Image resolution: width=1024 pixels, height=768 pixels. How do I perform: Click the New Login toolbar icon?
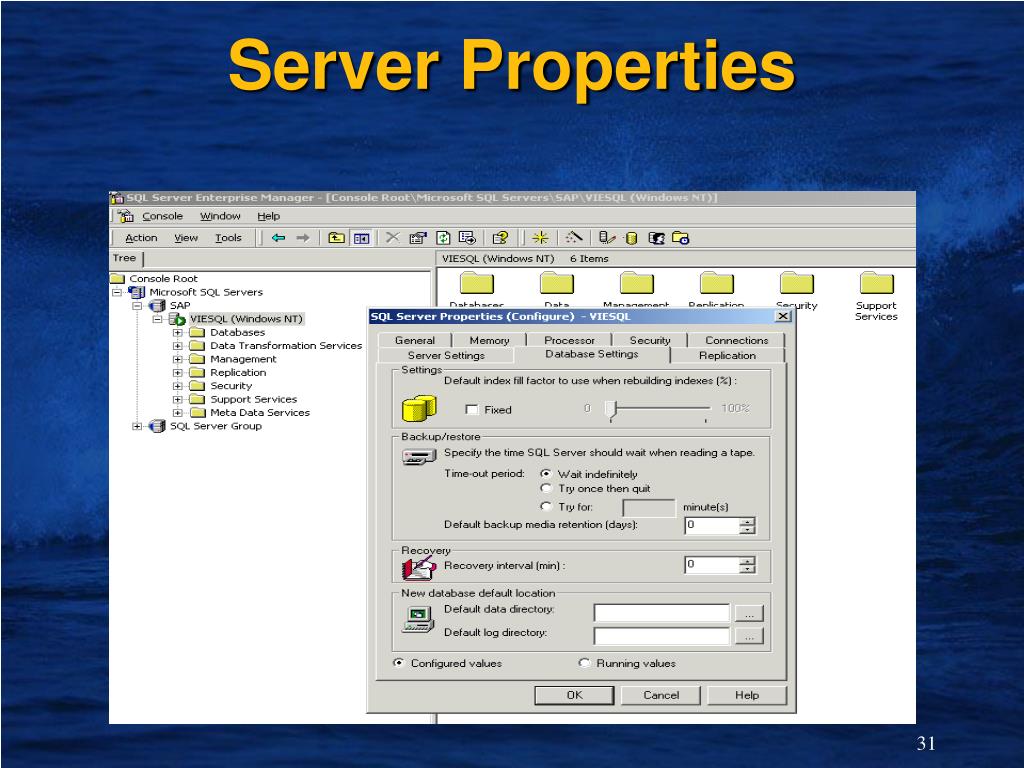pyautogui.click(x=656, y=238)
